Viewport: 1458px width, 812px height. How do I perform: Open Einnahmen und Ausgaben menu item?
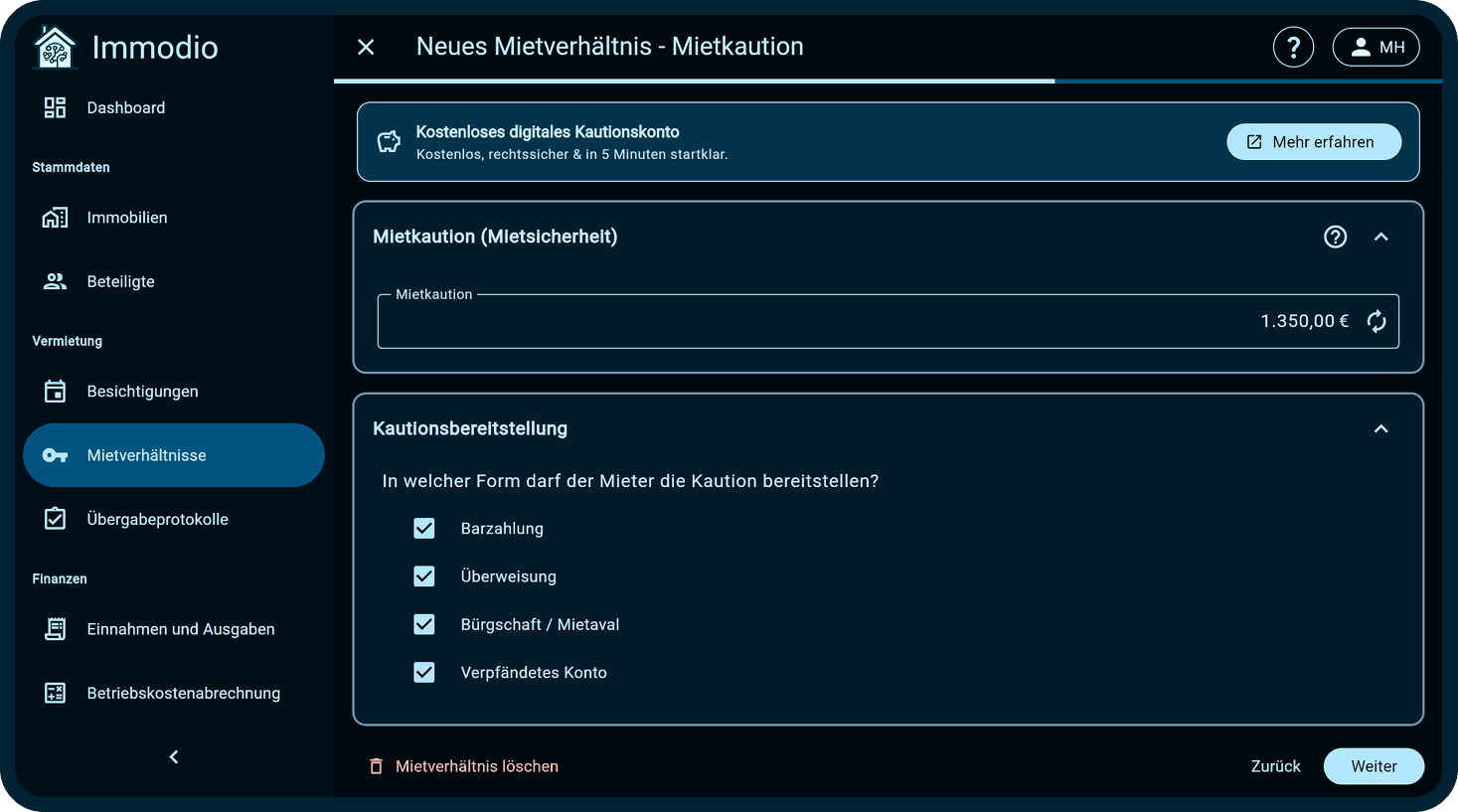point(174,629)
